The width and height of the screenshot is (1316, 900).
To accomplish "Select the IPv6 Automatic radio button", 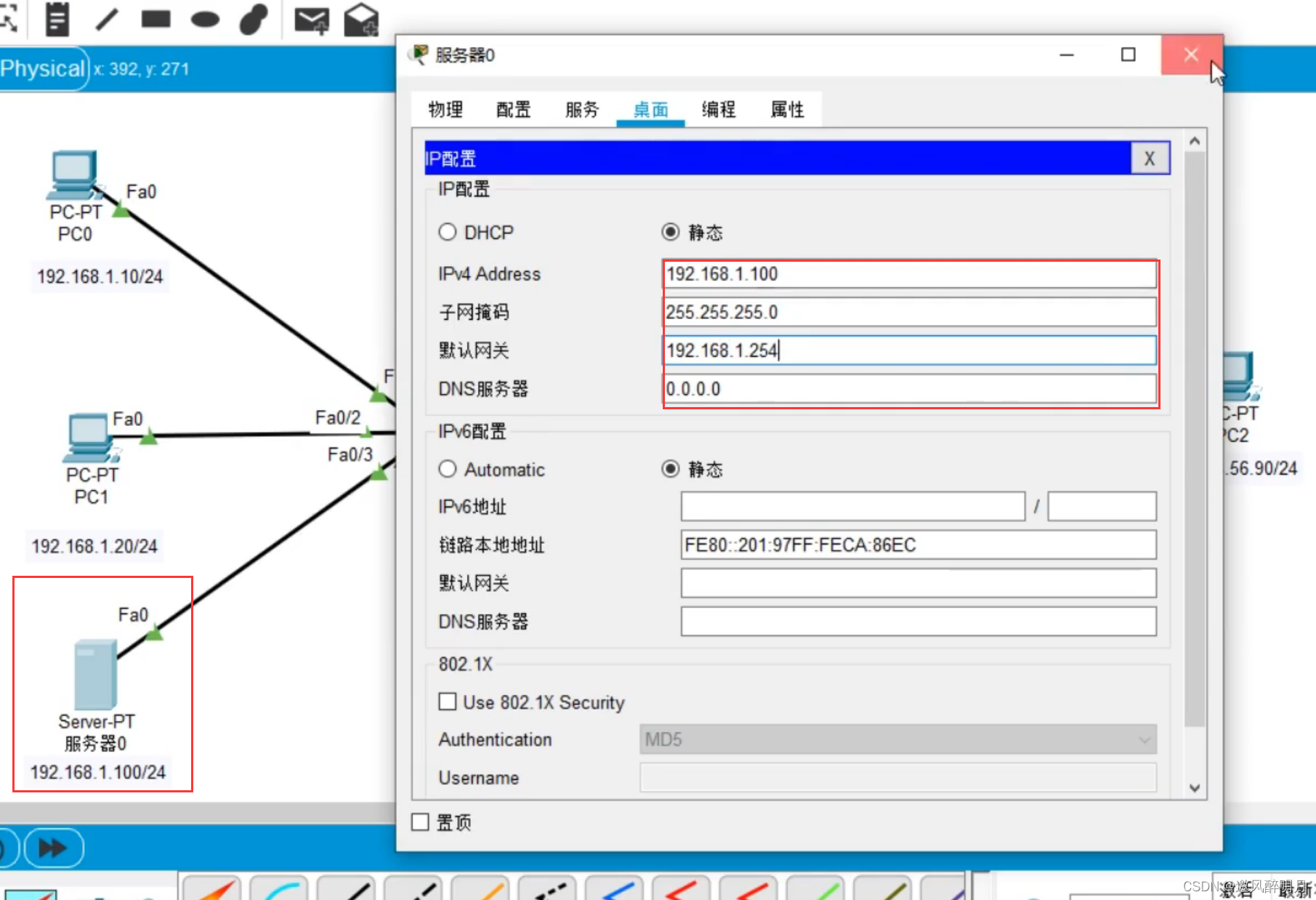I will pyautogui.click(x=448, y=469).
